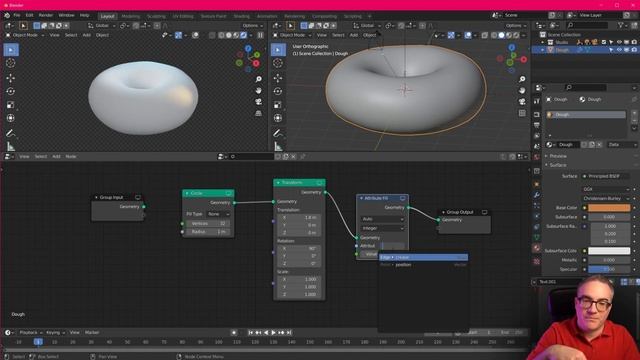Toggle Studio collection exclude checkbox
The width and height of the screenshot is (640, 360).
pos(604,42)
